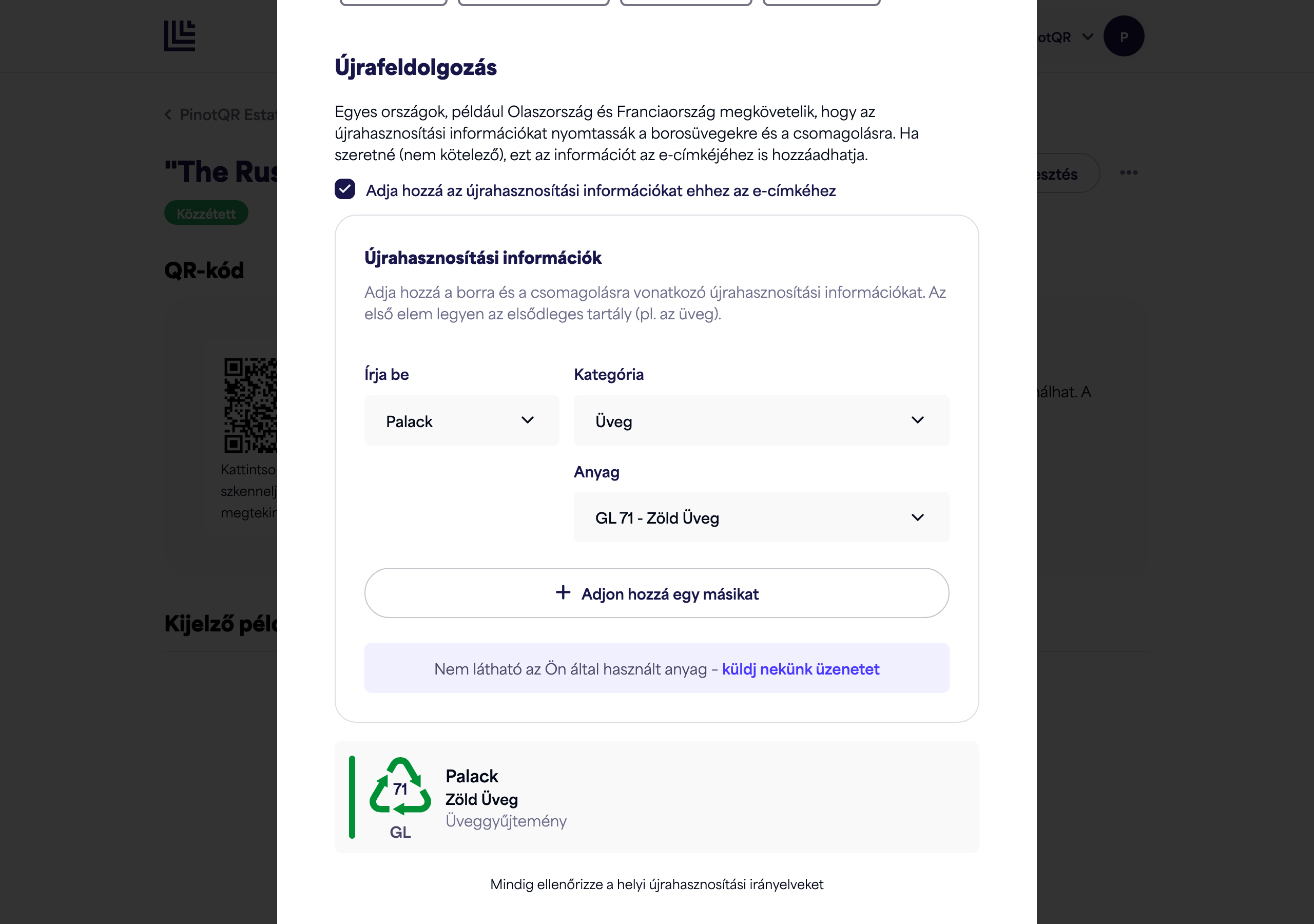Open the three-dots more options menu
Viewport: 1314px width, 924px height.
[1129, 173]
